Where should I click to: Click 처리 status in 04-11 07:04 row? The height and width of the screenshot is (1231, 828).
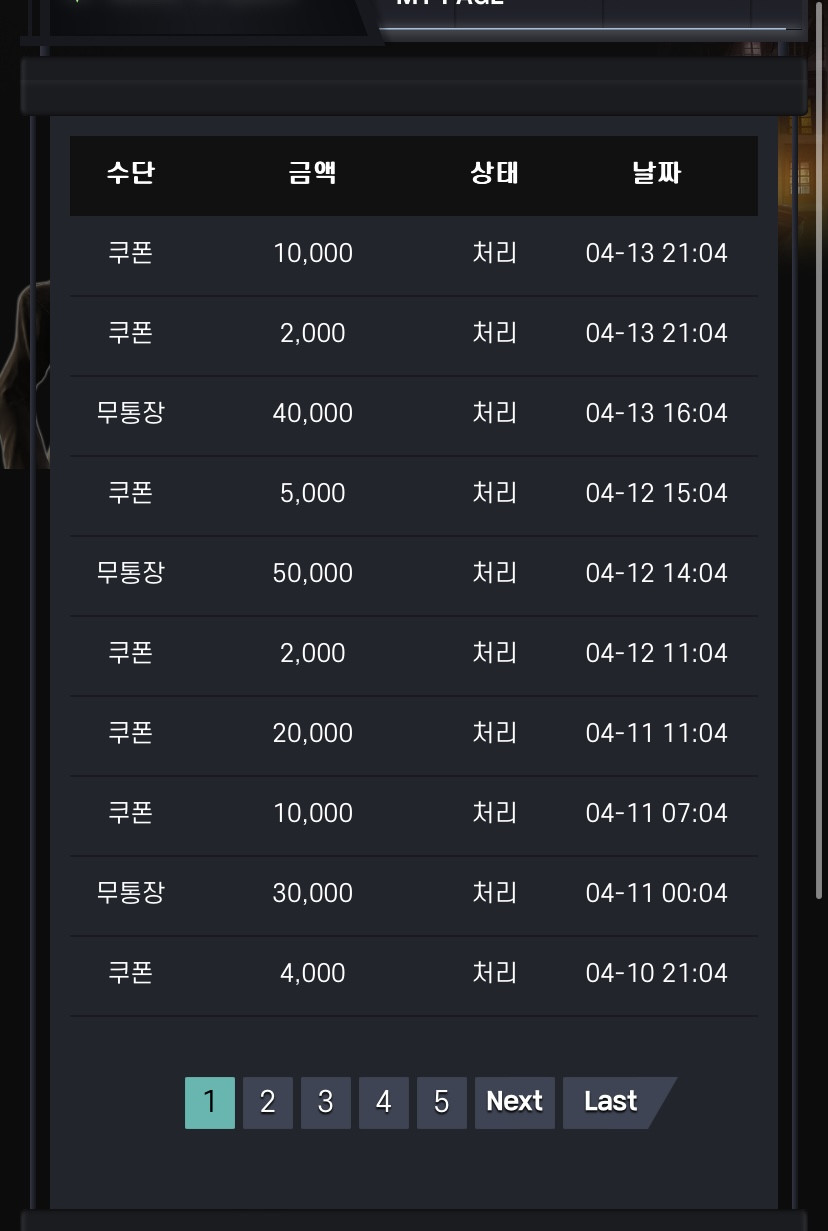495,813
